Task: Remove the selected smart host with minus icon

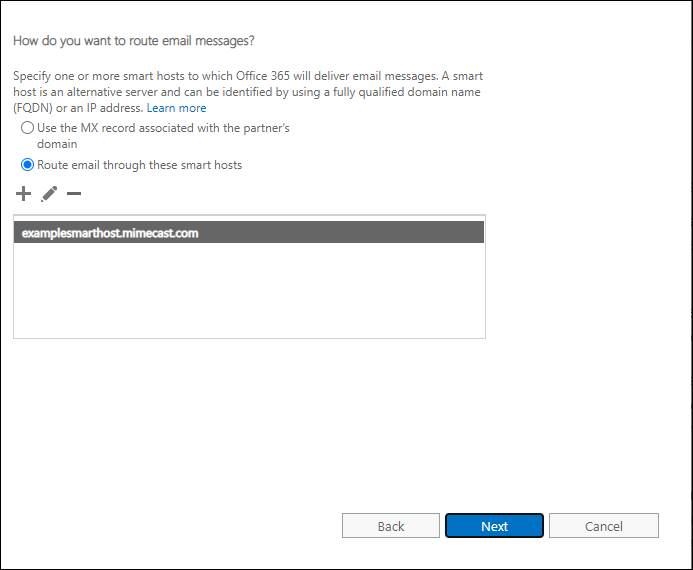Action: pyautogui.click(x=74, y=193)
